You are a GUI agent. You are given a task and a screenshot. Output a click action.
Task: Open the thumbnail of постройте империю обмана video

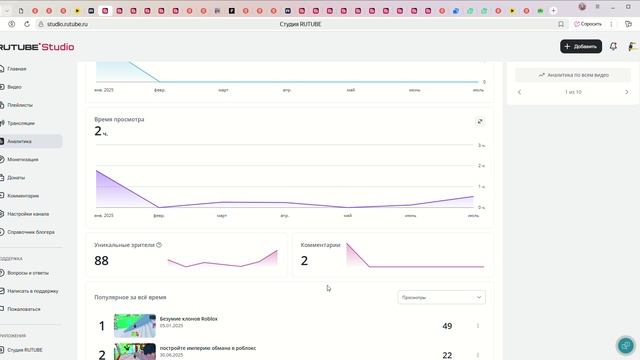pyautogui.click(x=135, y=352)
